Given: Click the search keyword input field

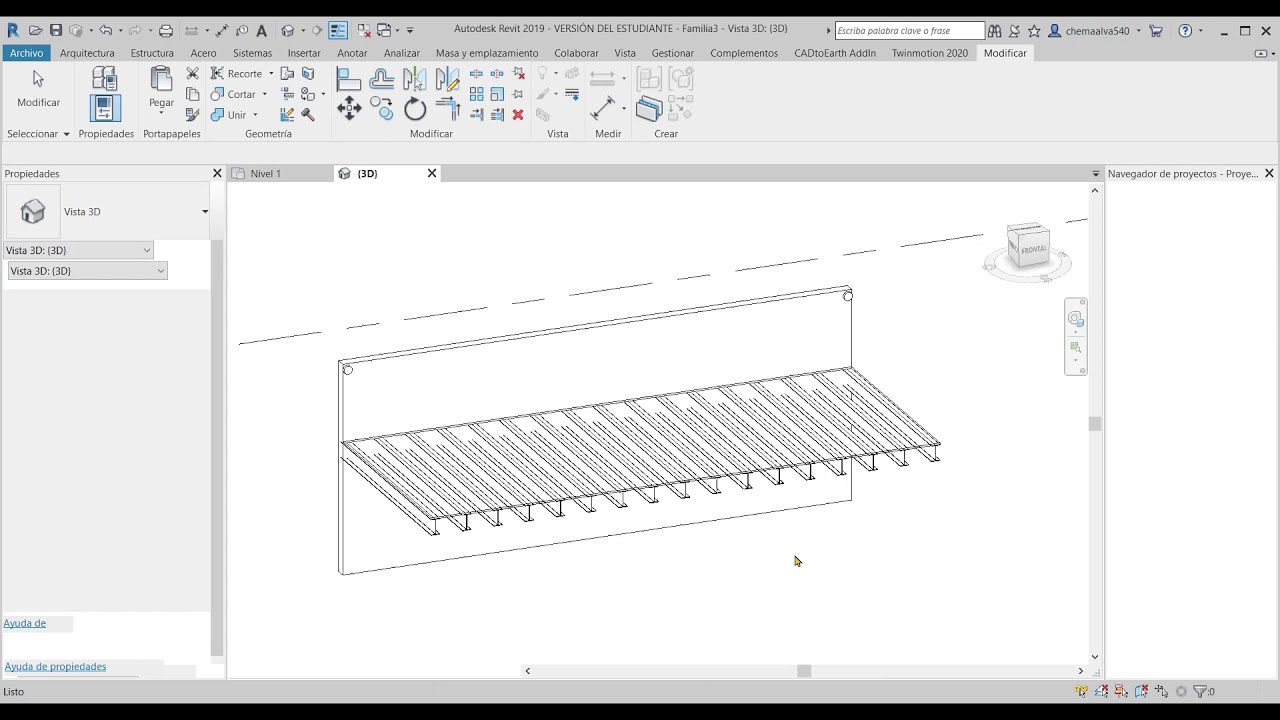Looking at the screenshot, I should [x=909, y=31].
